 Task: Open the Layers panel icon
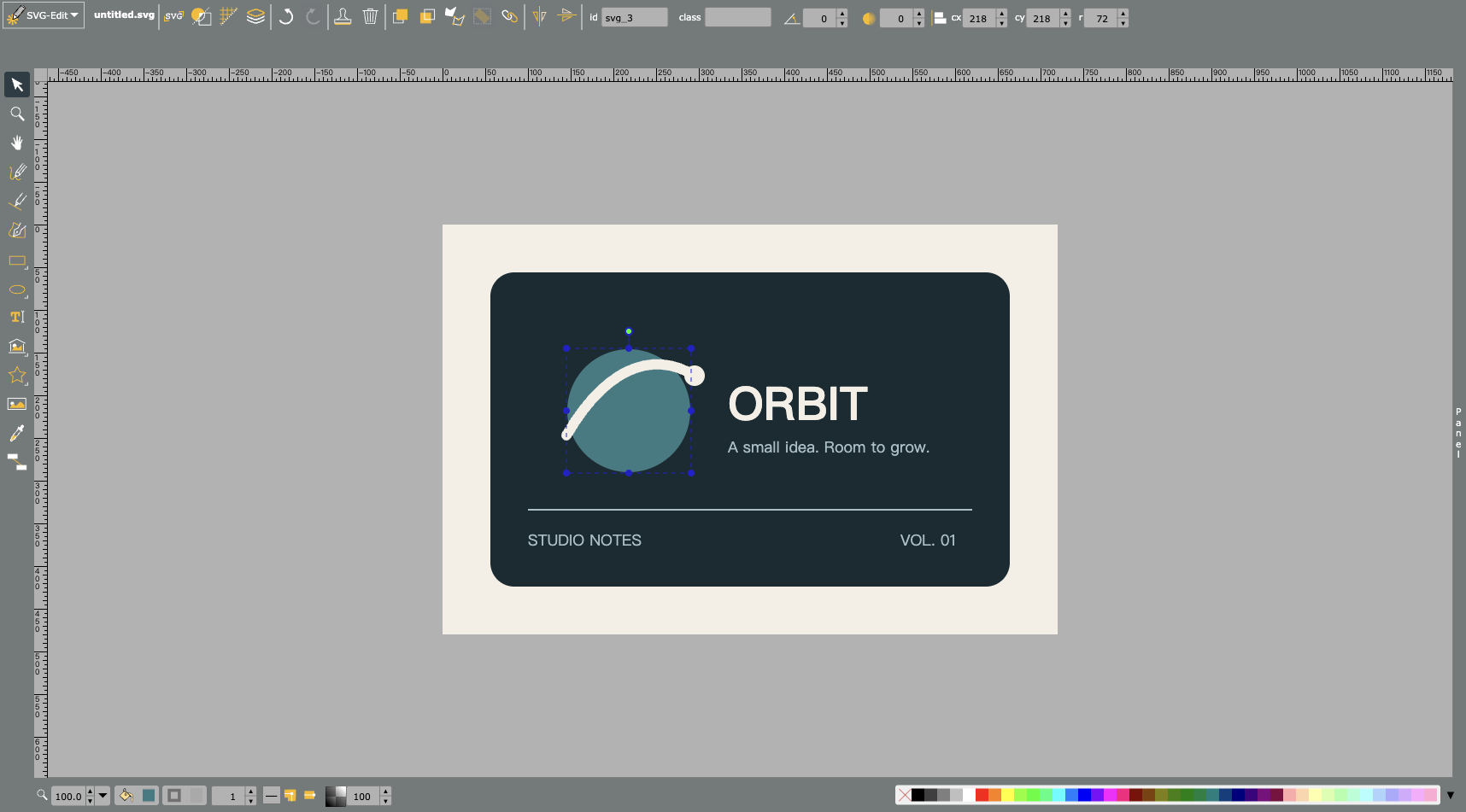pos(255,16)
